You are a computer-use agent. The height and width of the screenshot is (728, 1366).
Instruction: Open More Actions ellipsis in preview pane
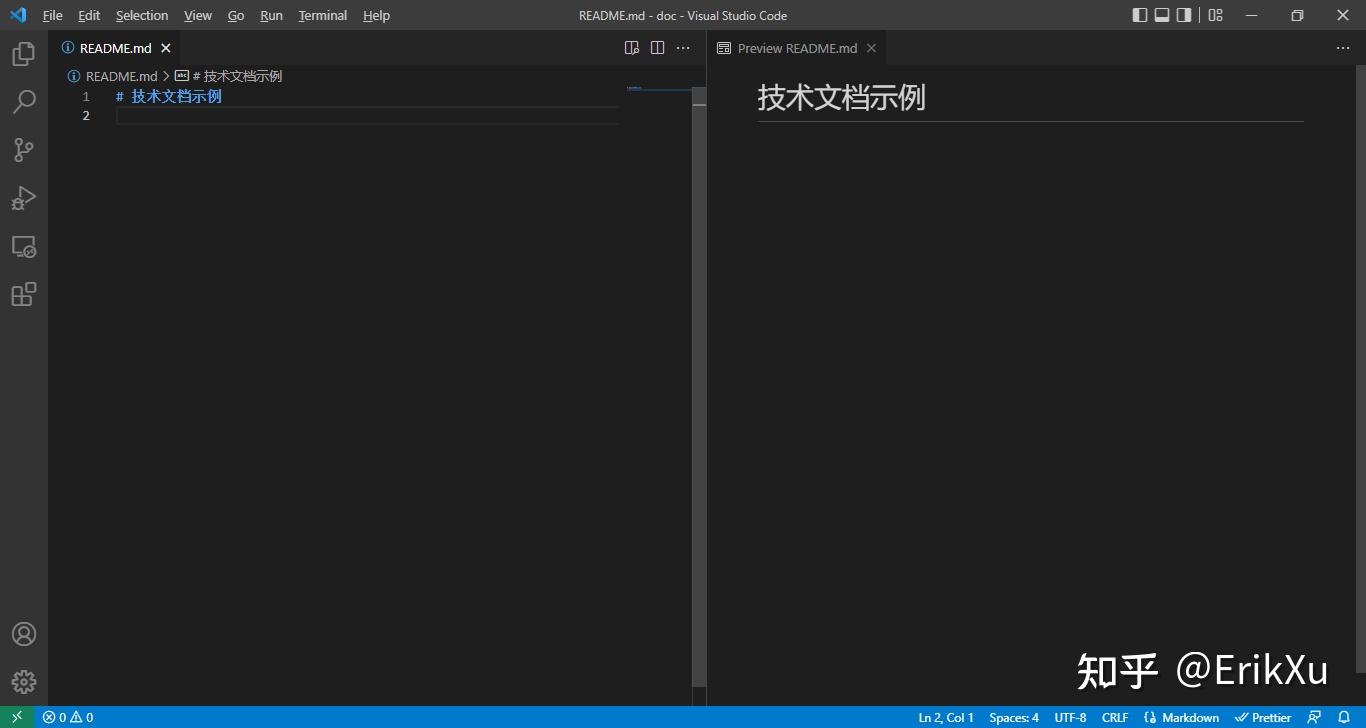point(1343,48)
